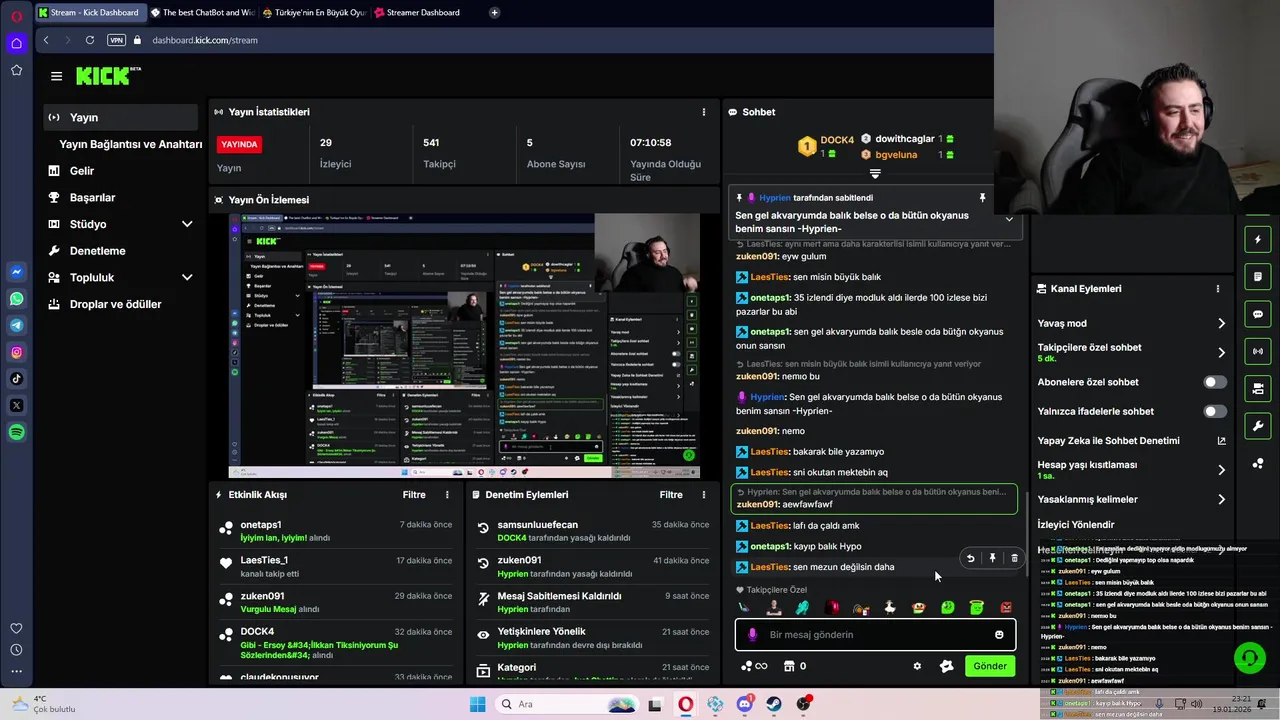This screenshot has width=1280, height=720.
Task: Switch to The best ChatBot tab
Action: pyautogui.click(x=201, y=13)
